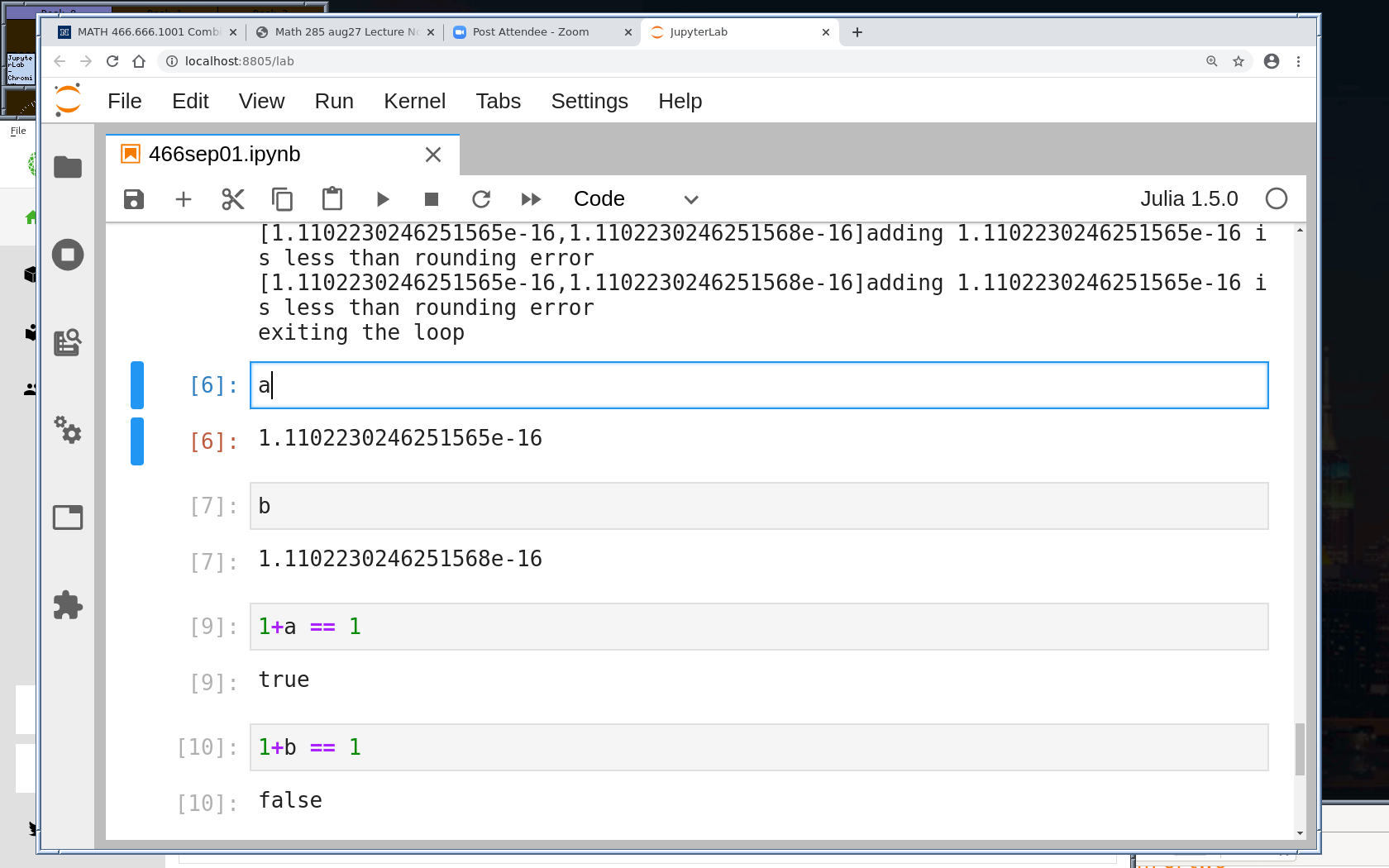Image resolution: width=1389 pixels, height=868 pixels.
Task: Interrupt the kernel with the stop icon
Action: click(432, 199)
